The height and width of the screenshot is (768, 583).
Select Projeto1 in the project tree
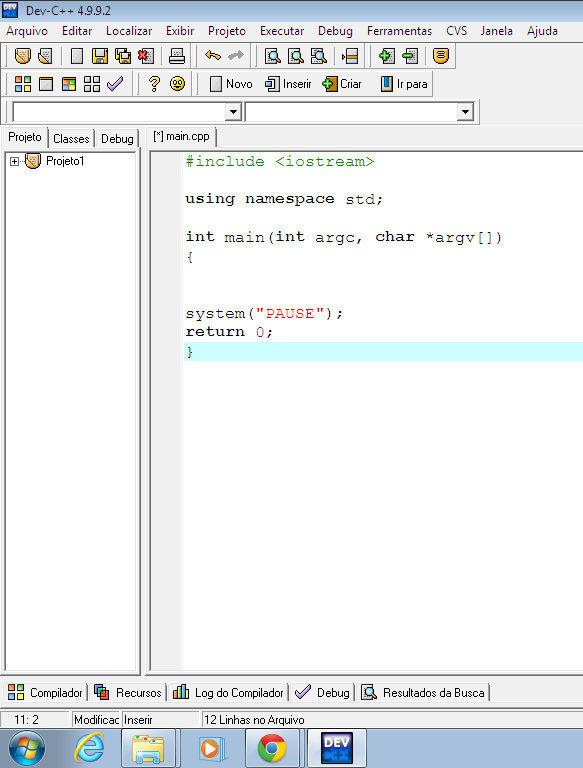[x=65, y=161]
